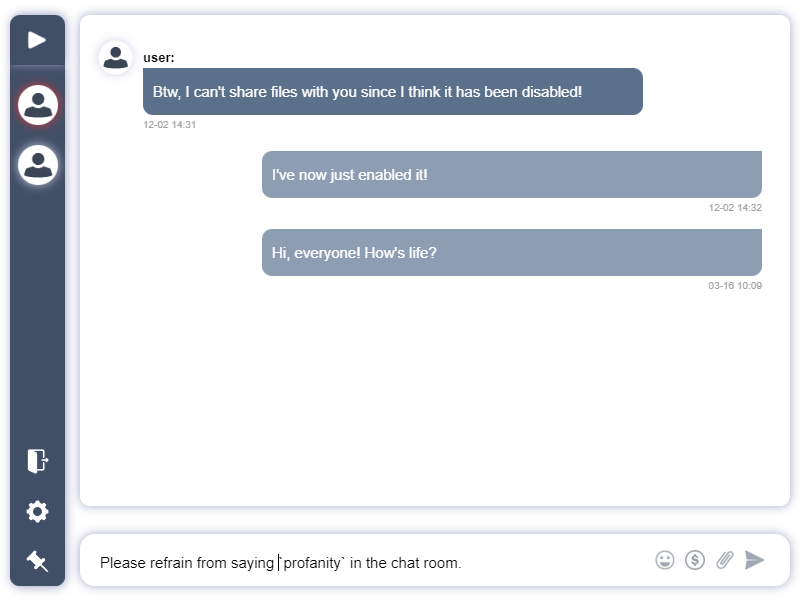Click the "Hi, everyone! How's life?" message
The width and height of the screenshot is (800, 600).
point(511,252)
